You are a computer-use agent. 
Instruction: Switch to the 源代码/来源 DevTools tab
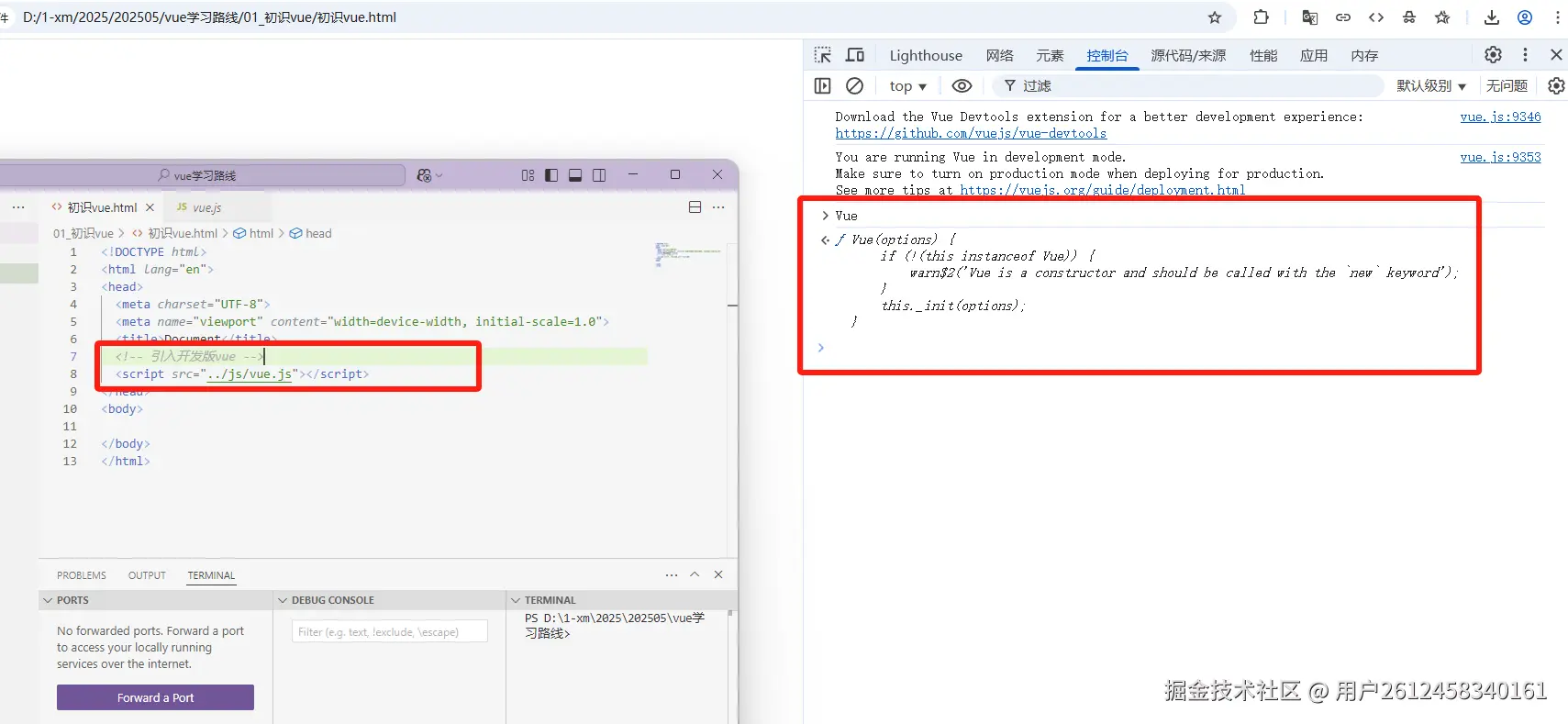coord(1188,55)
